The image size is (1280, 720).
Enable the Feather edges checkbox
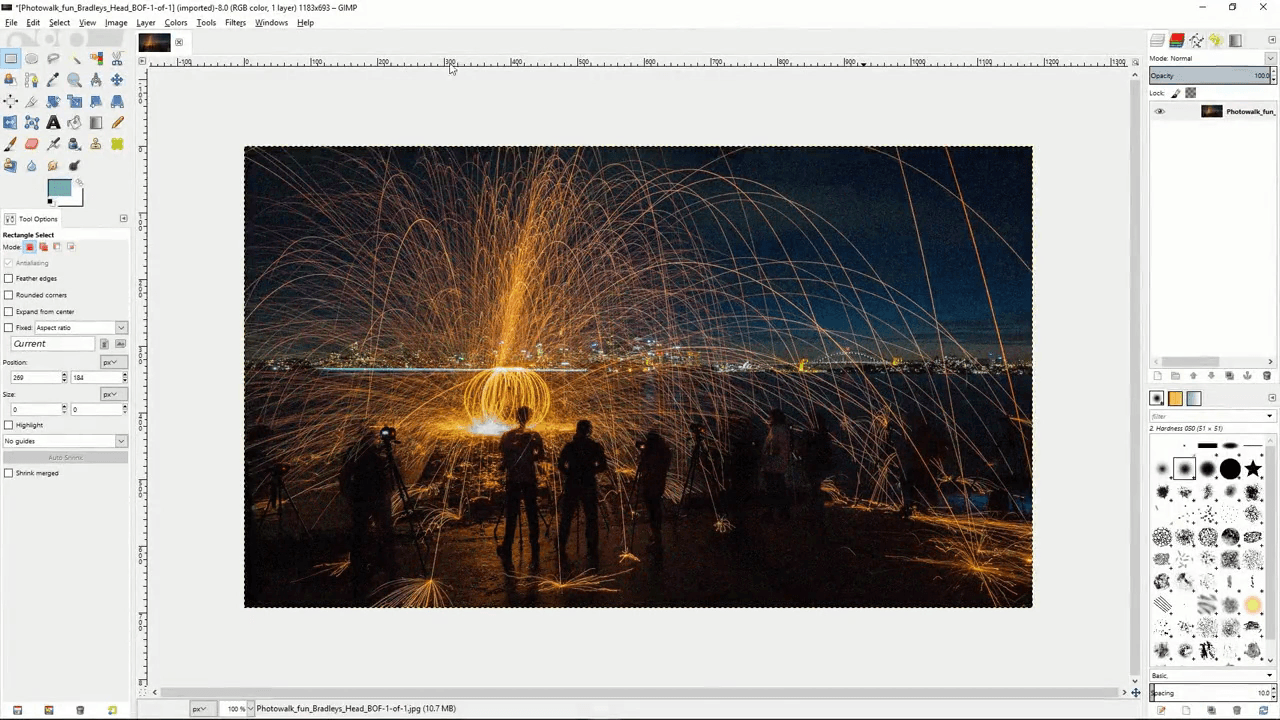(x=9, y=278)
